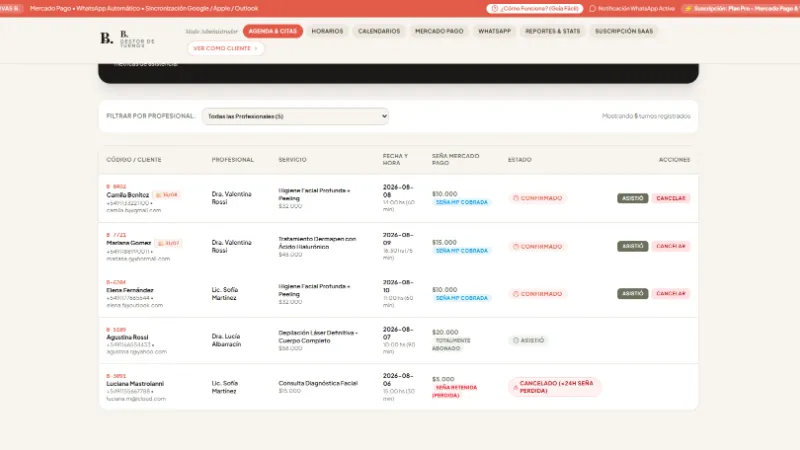Click Servicio column header
The width and height of the screenshot is (800, 450).
292,160
